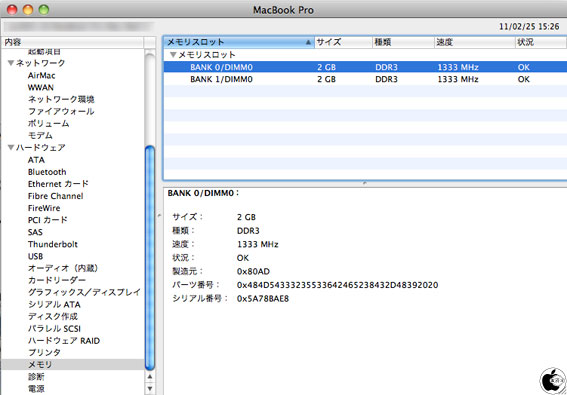Select カードリーダー entry
The width and height of the screenshot is (567, 395).
[x=57, y=280]
